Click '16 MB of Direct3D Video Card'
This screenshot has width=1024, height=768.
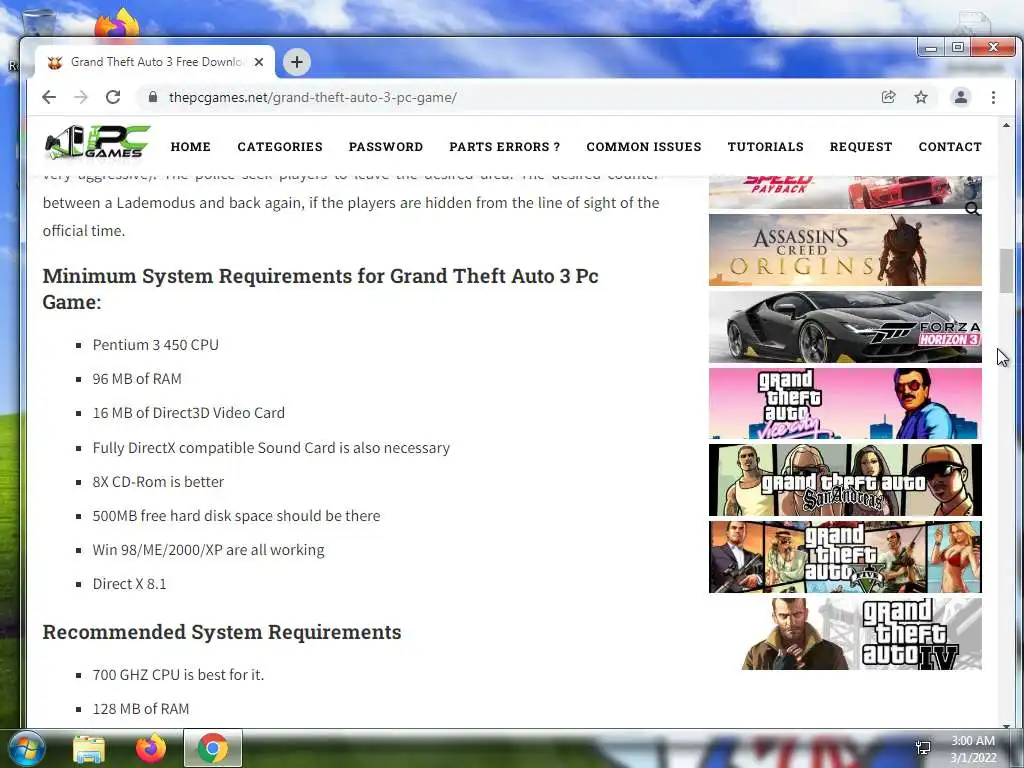[x=189, y=413]
